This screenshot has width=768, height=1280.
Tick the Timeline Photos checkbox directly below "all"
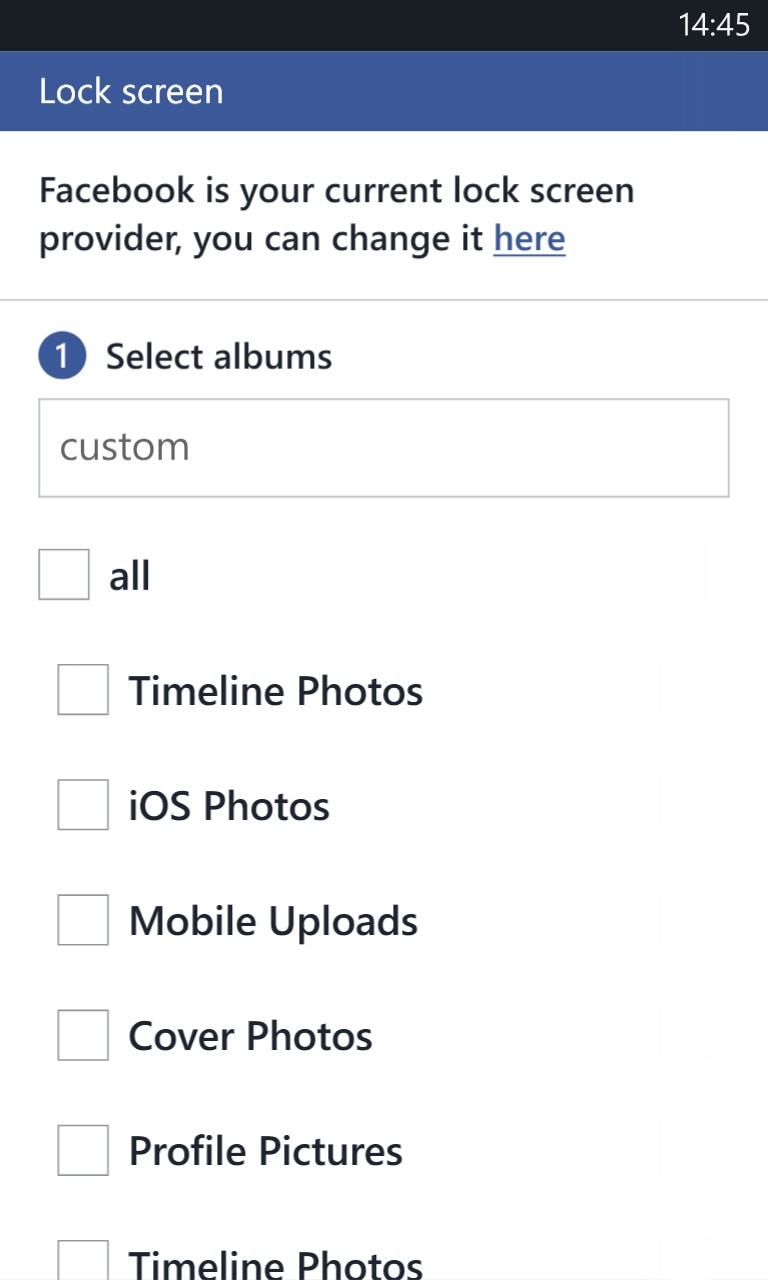coord(83,690)
